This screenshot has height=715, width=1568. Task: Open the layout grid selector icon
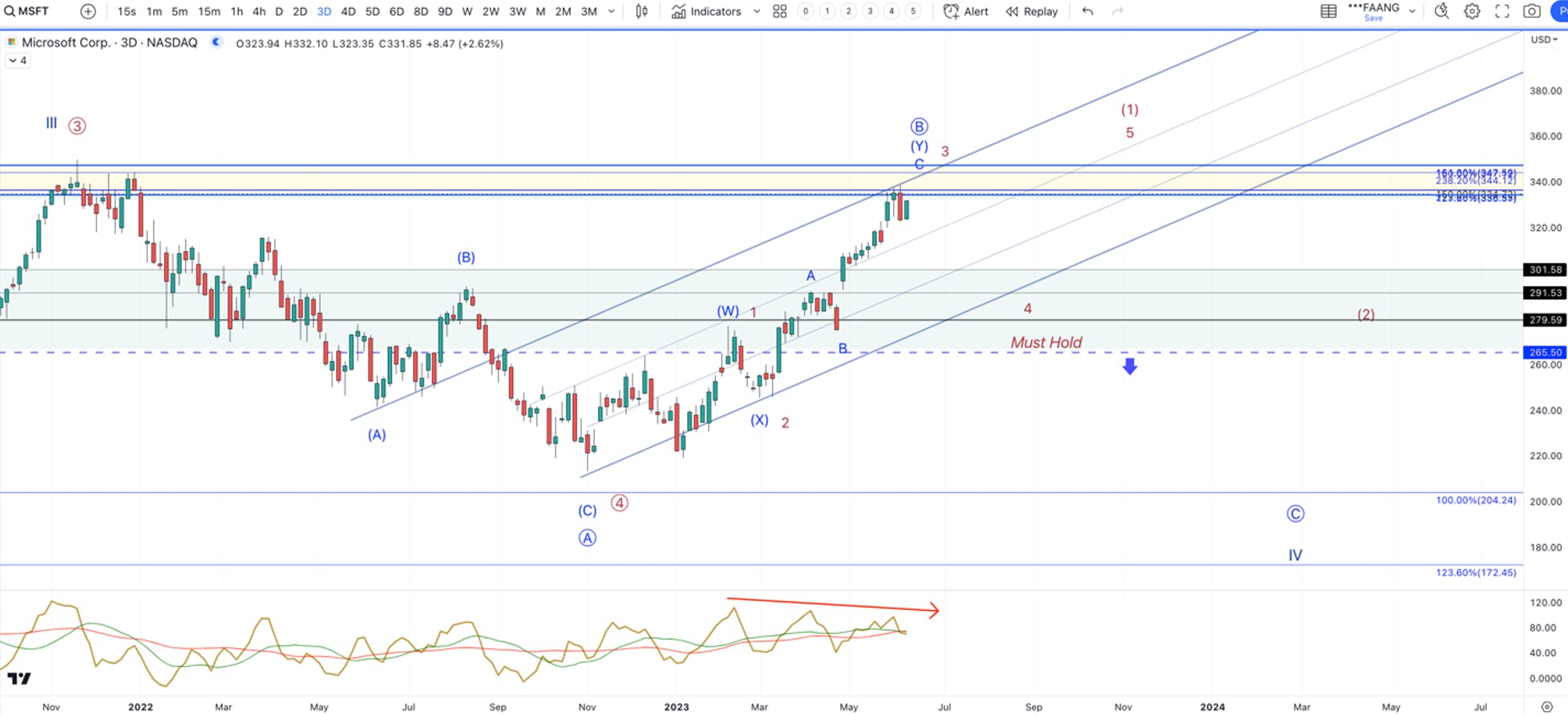[1328, 11]
